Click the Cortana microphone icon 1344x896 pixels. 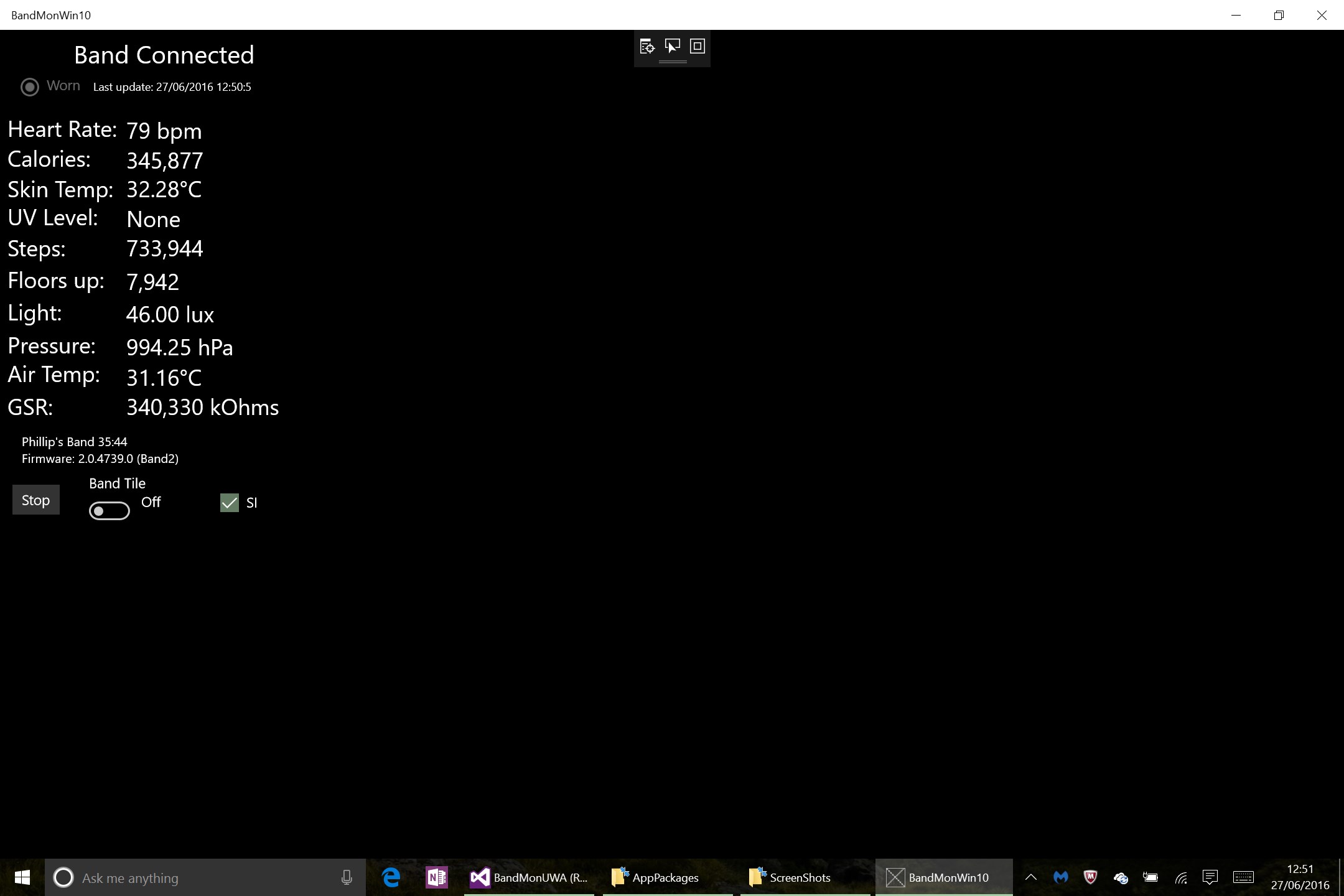347,877
